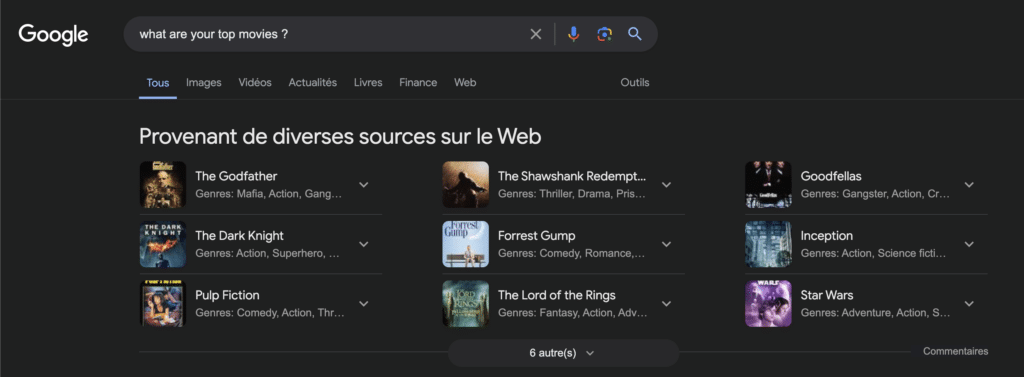Show '6 autre(s)' more movies
Viewport: 1024px width, 377px height.
[563, 353]
